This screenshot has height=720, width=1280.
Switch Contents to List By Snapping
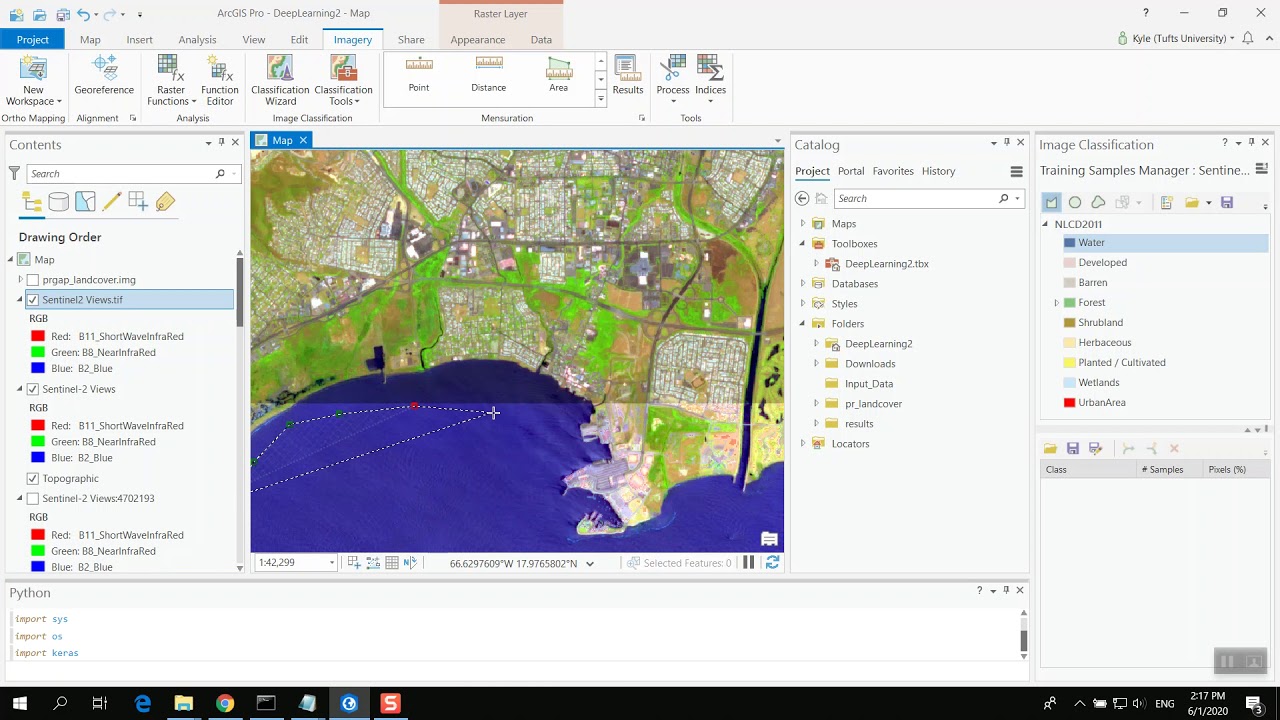coord(138,202)
